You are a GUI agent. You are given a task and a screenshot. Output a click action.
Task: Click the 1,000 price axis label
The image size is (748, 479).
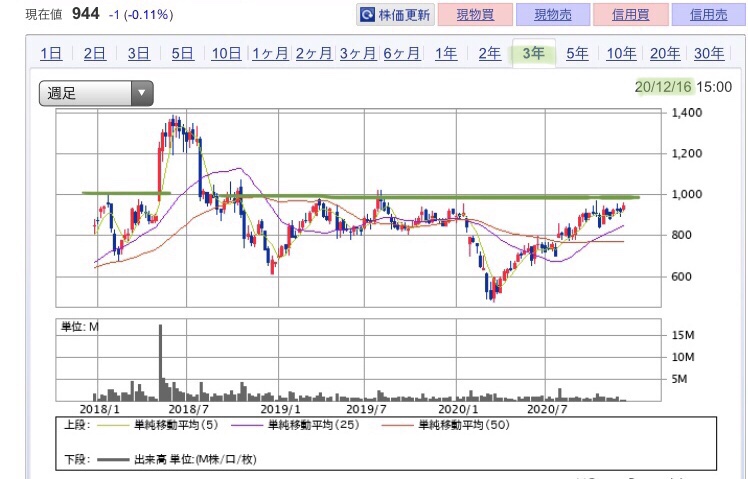point(686,194)
